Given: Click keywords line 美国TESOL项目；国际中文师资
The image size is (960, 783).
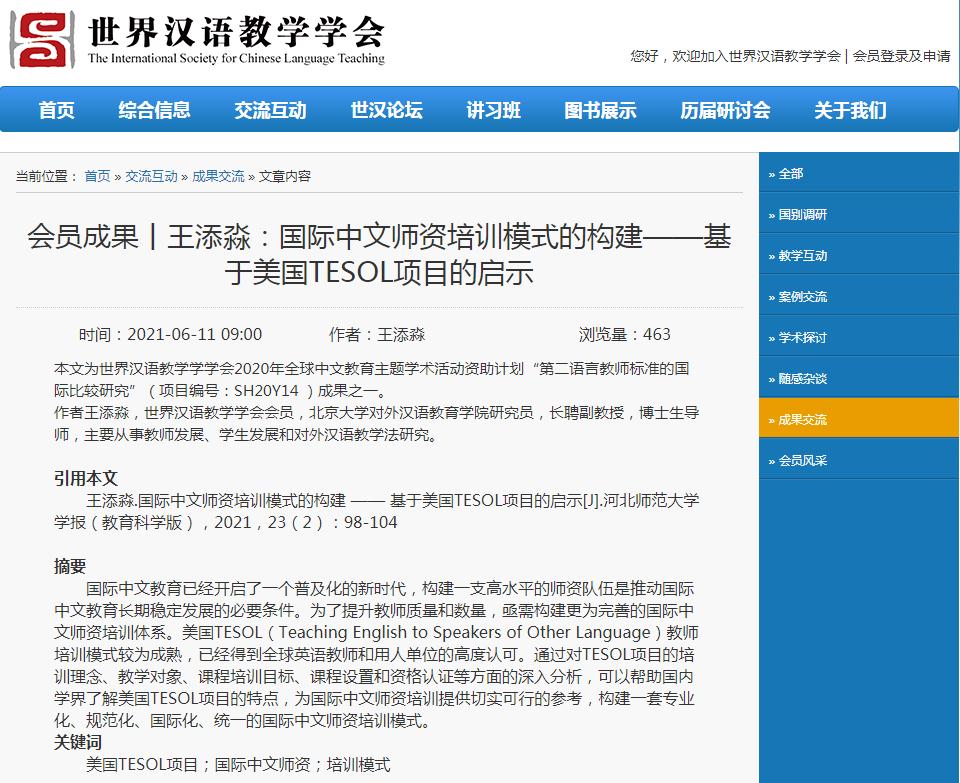Looking at the screenshot, I should coord(238,765).
